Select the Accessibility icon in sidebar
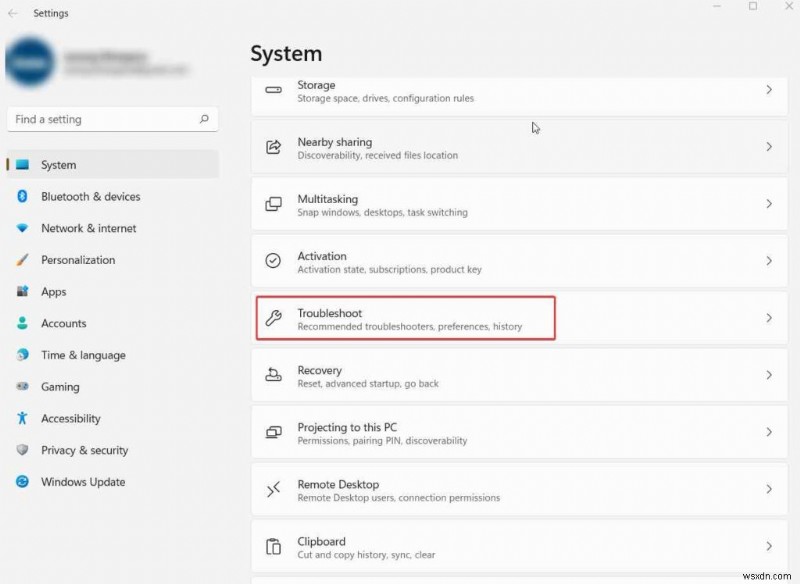The image size is (800, 584). (23, 419)
